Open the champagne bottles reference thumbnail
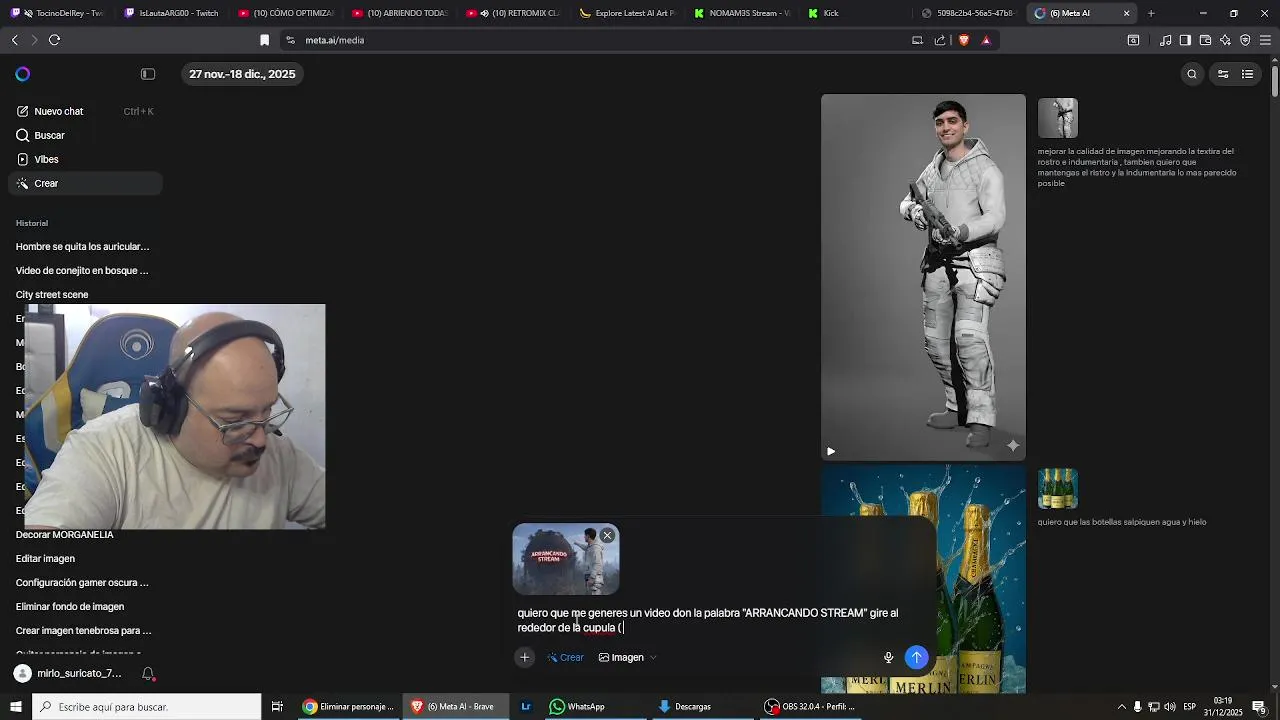The width and height of the screenshot is (1280, 720). [x=1058, y=489]
